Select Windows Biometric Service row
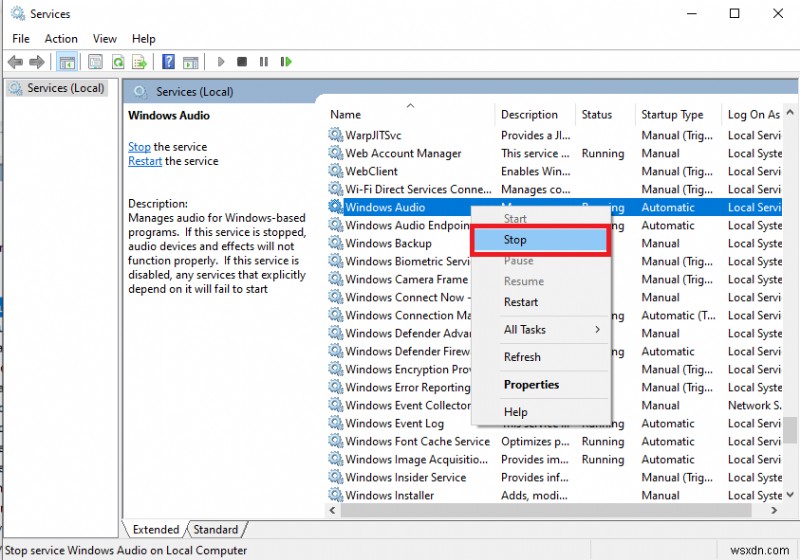 (554, 261)
